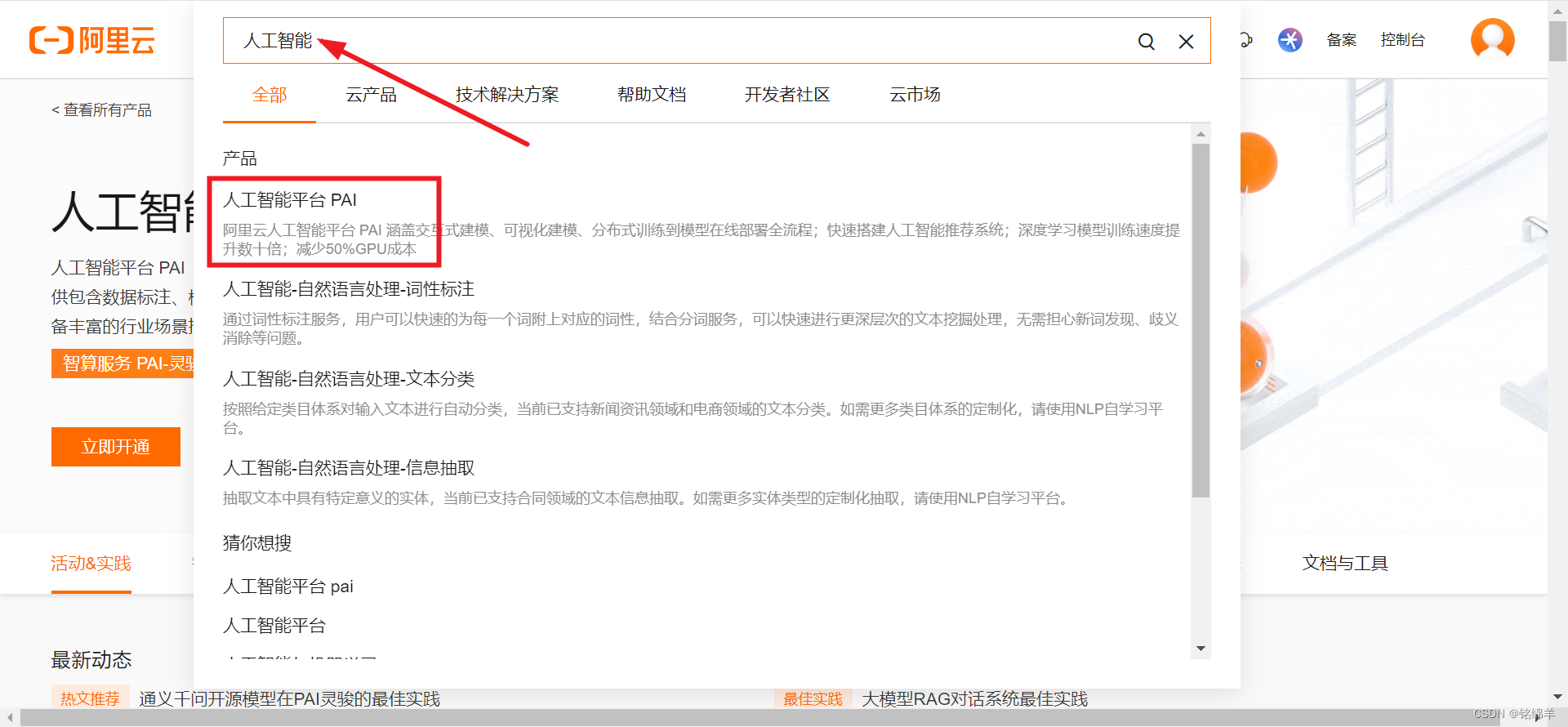
Task: Switch to the 云产品 tab
Action: click(371, 95)
